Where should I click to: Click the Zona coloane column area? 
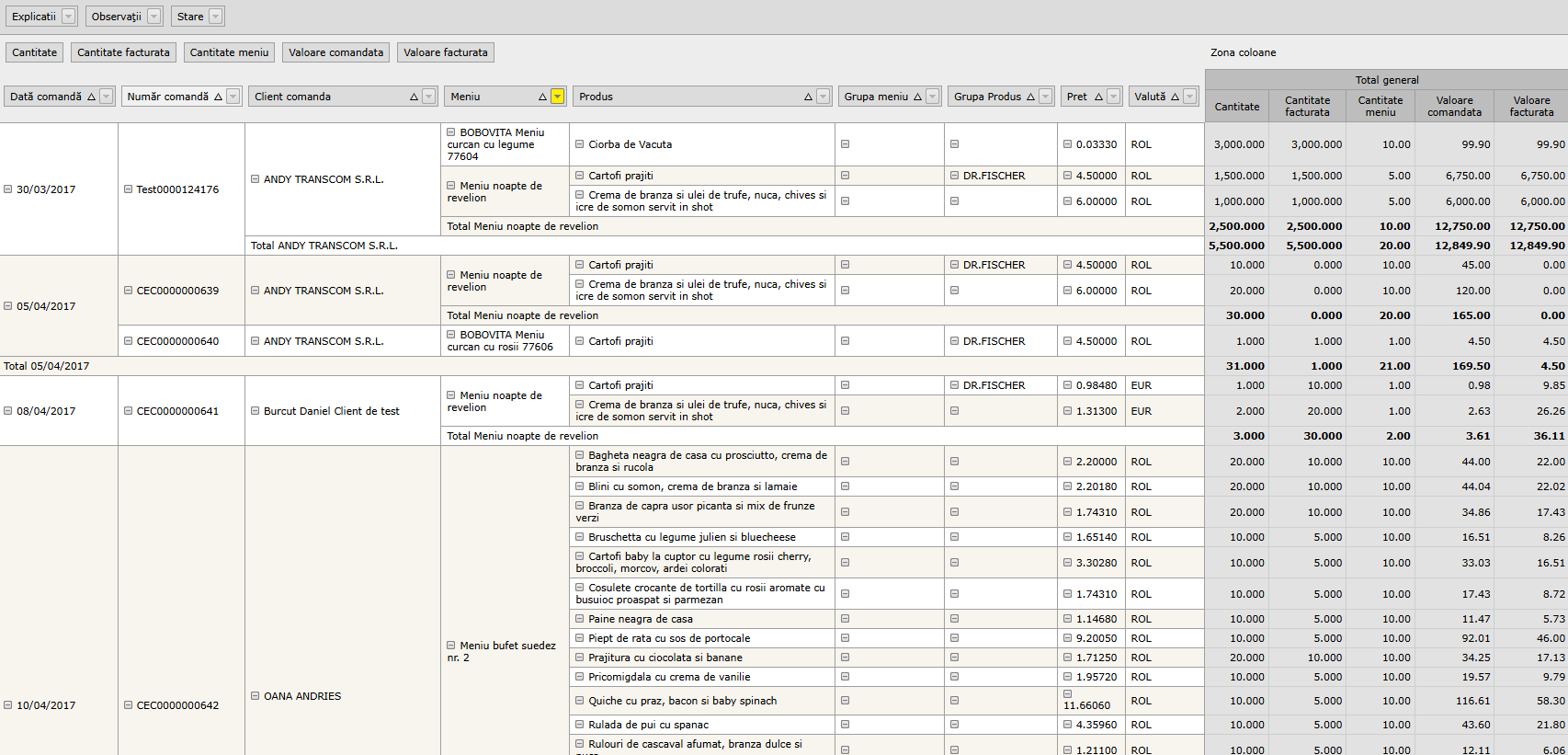[x=1243, y=52]
